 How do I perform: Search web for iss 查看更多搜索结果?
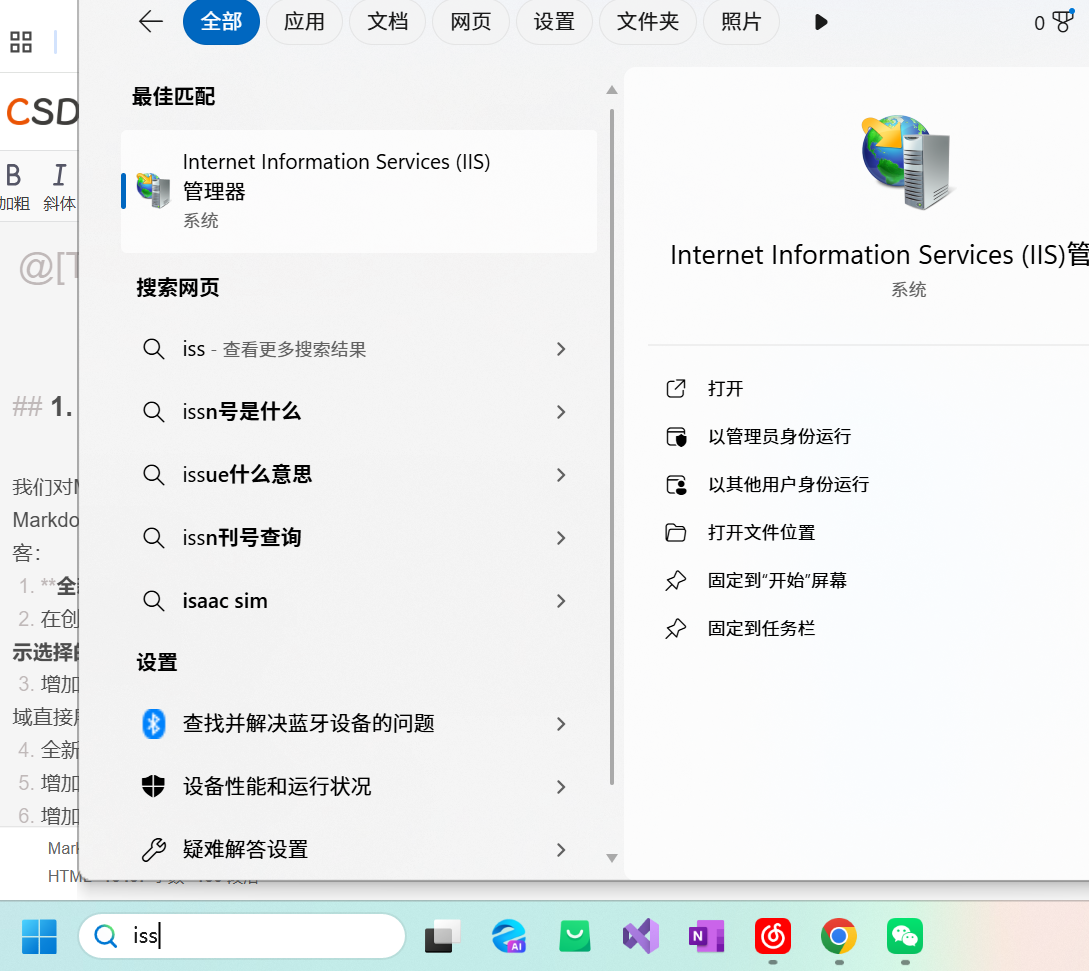(359, 349)
